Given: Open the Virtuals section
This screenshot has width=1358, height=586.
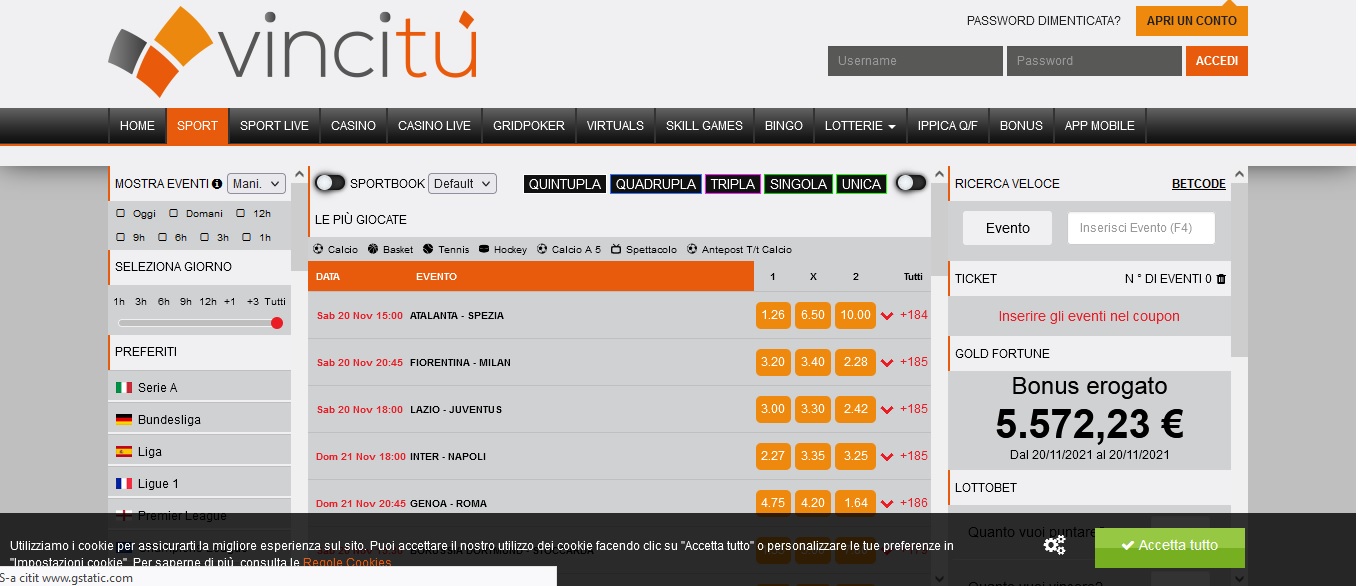Looking at the screenshot, I should (615, 126).
